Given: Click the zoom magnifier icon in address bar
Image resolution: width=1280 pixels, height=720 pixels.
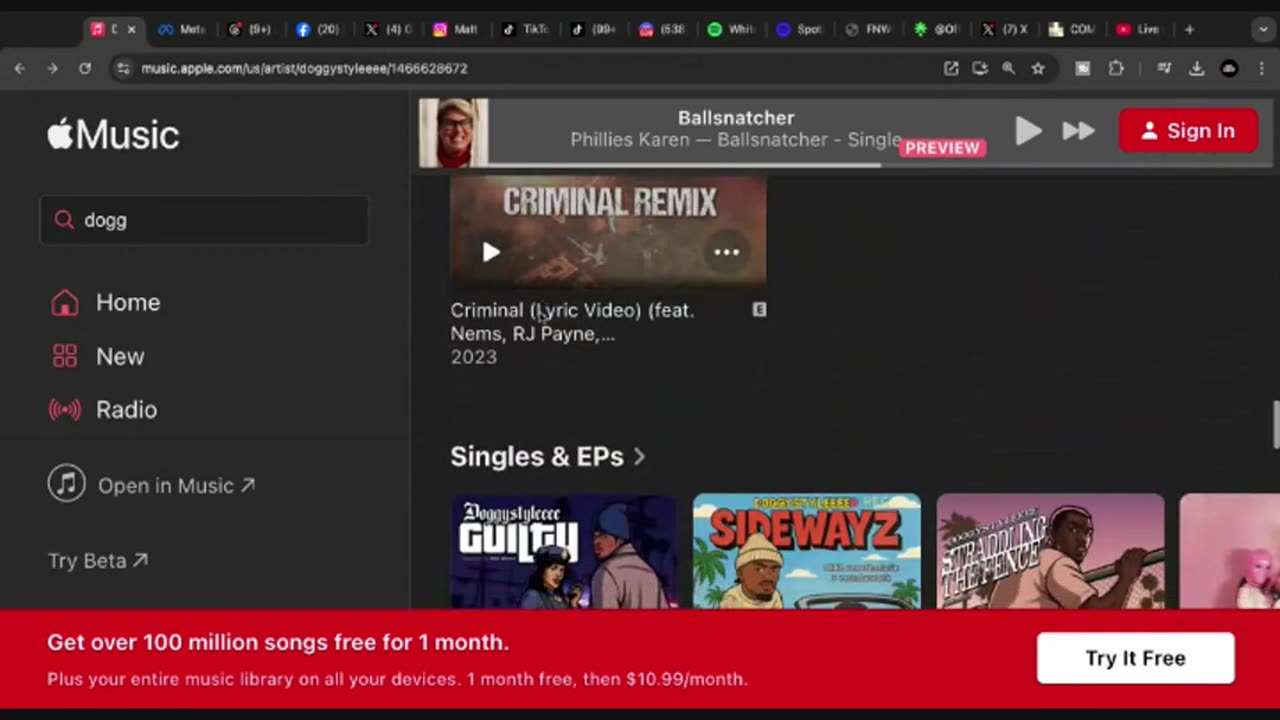Looking at the screenshot, I should click(x=1009, y=68).
